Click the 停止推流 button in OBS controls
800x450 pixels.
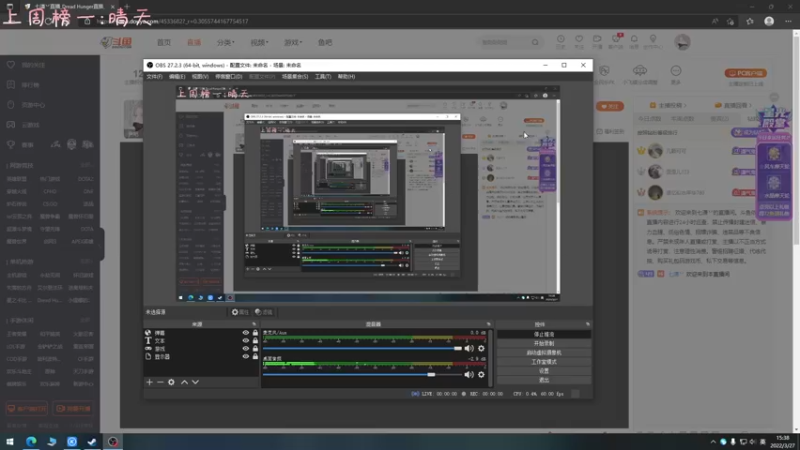(544, 334)
